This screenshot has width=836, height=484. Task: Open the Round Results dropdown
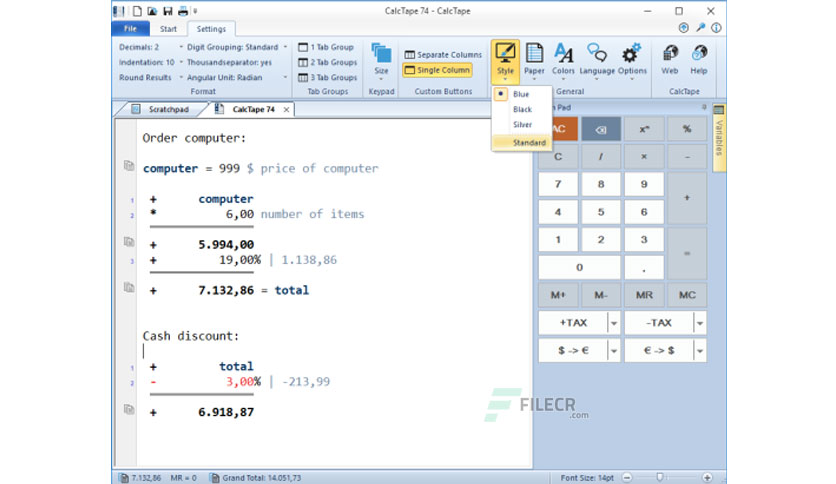pyautogui.click(x=151, y=77)
